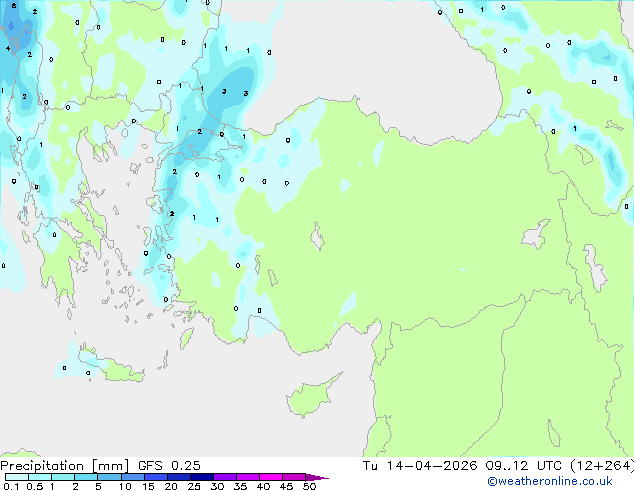Click the 25–30 mm dark blue legend swatch
This screenshot has height=490, width=634.
coord(201,477)
